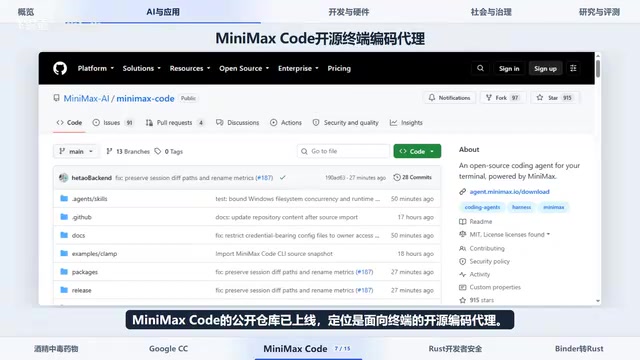Image resolution: width=640 pixels, height=360 pixels.
Task: Open 915 stars in About sidebar
Action: pos(482,300)
